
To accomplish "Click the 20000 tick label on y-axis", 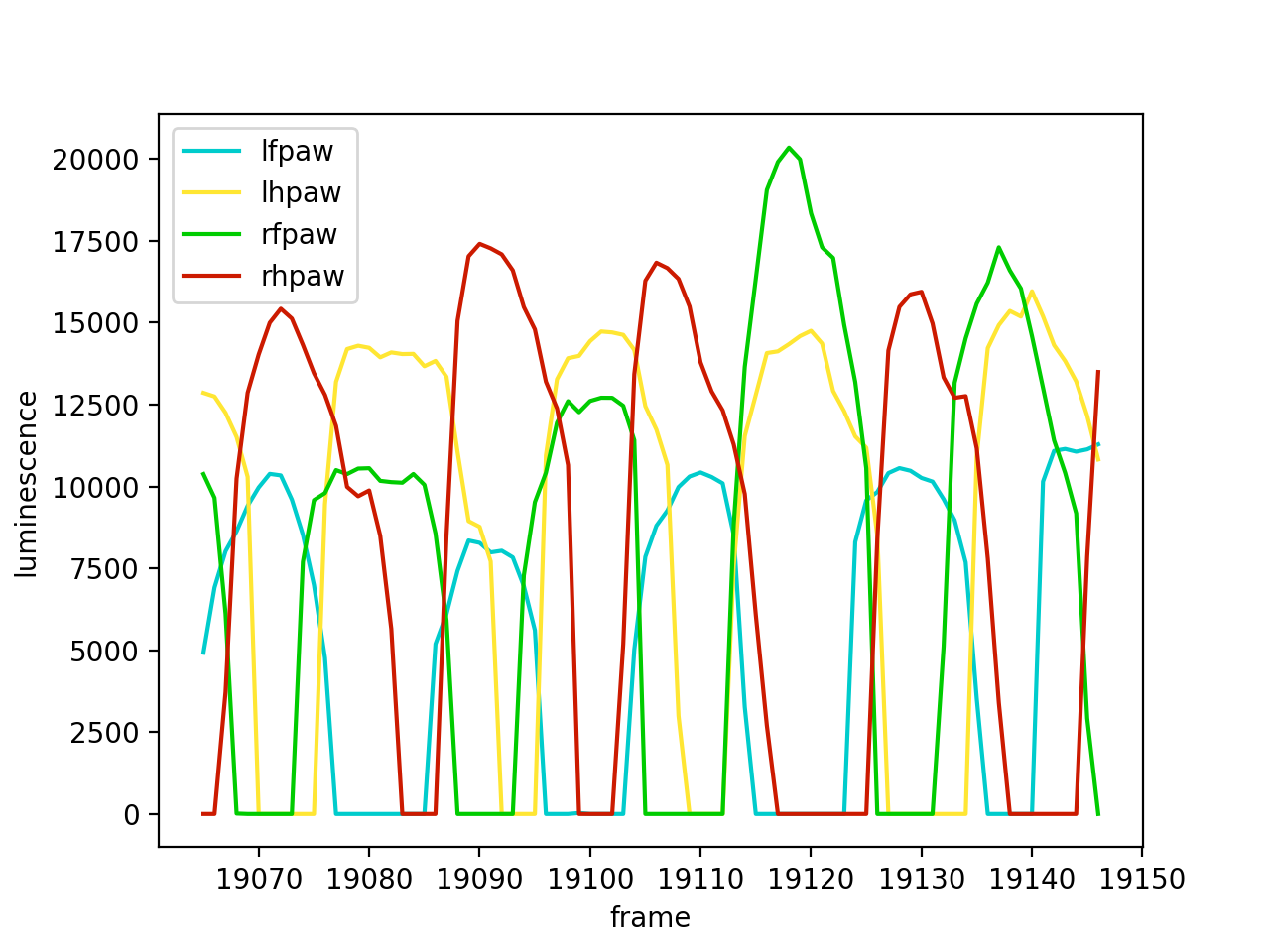I will 96,160.
